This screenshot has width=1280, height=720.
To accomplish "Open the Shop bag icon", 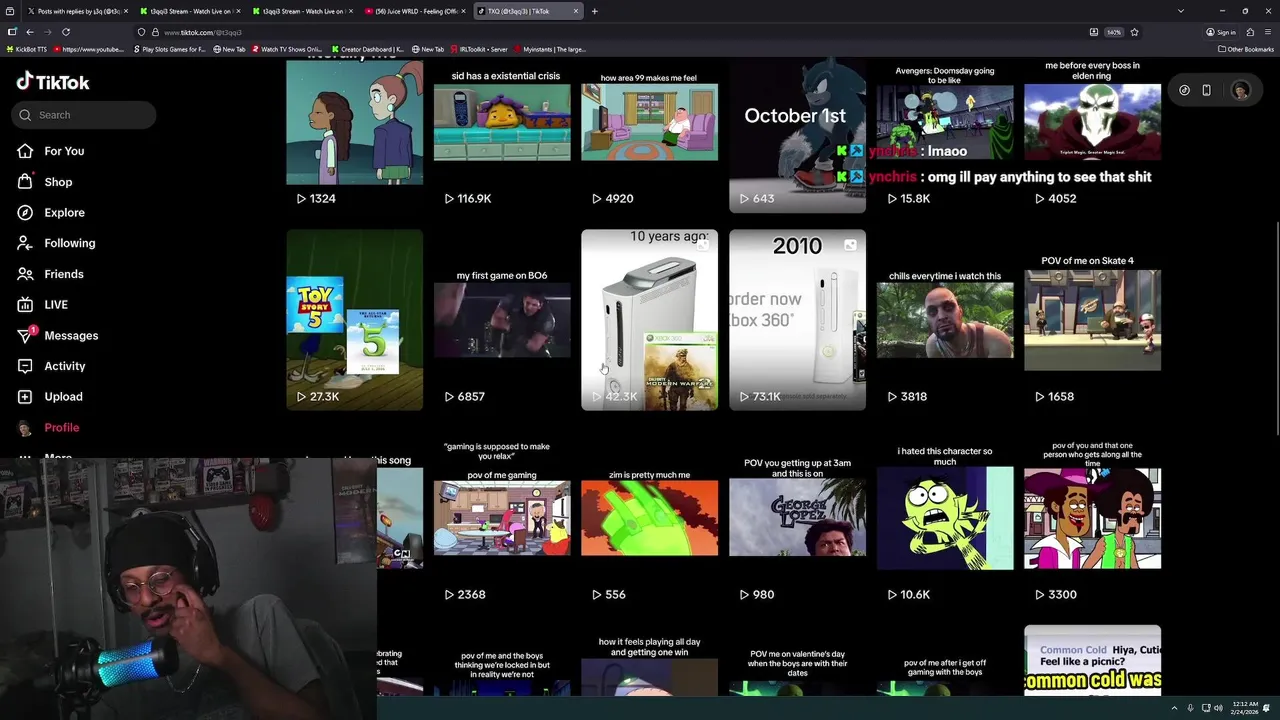I will pyautogui.click(x=25, y=182).
